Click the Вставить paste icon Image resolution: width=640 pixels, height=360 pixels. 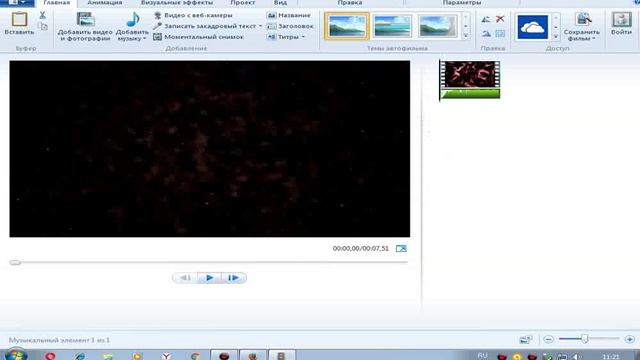pos(19,19)
